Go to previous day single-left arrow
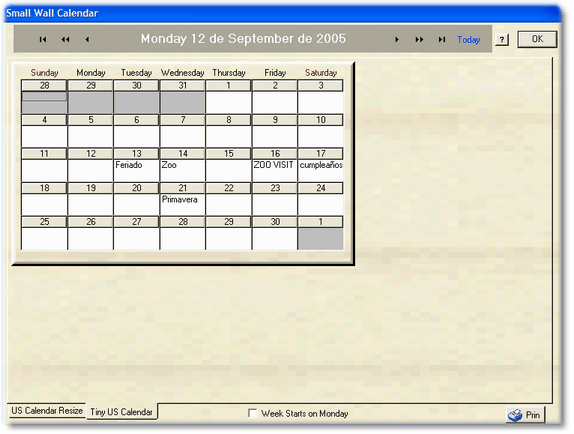Screen dimensions: 574x434 pyautogui.click(x=87, y=39)
